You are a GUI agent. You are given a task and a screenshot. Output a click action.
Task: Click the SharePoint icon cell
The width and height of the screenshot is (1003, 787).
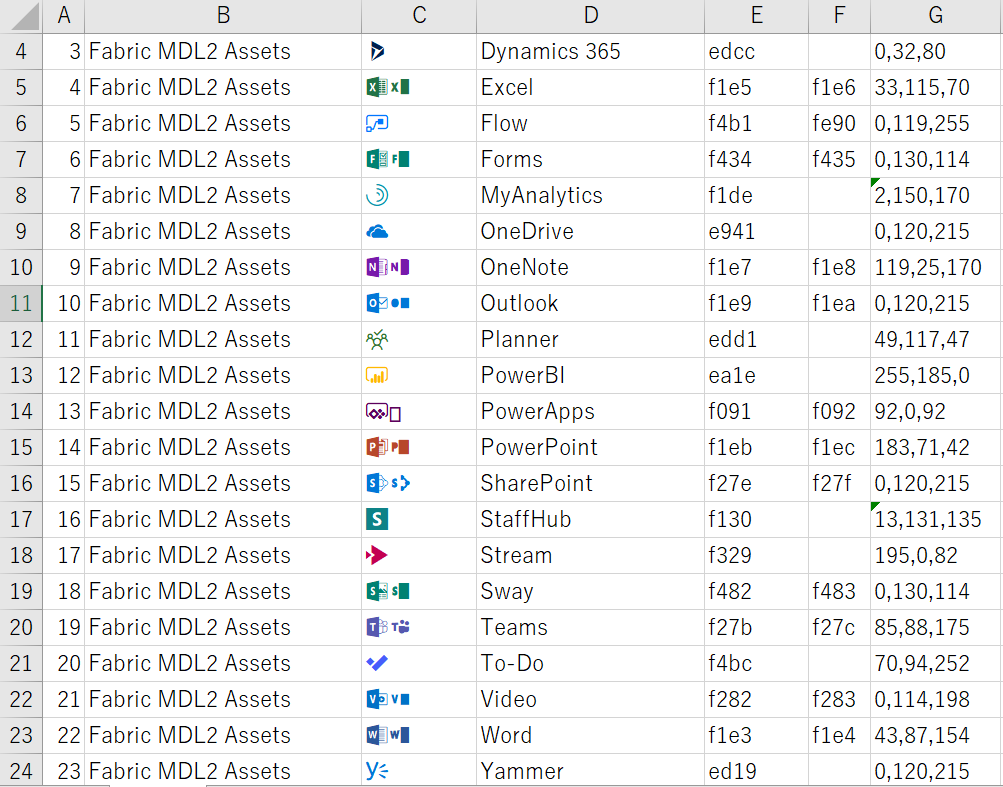click(x=419, y=483)
